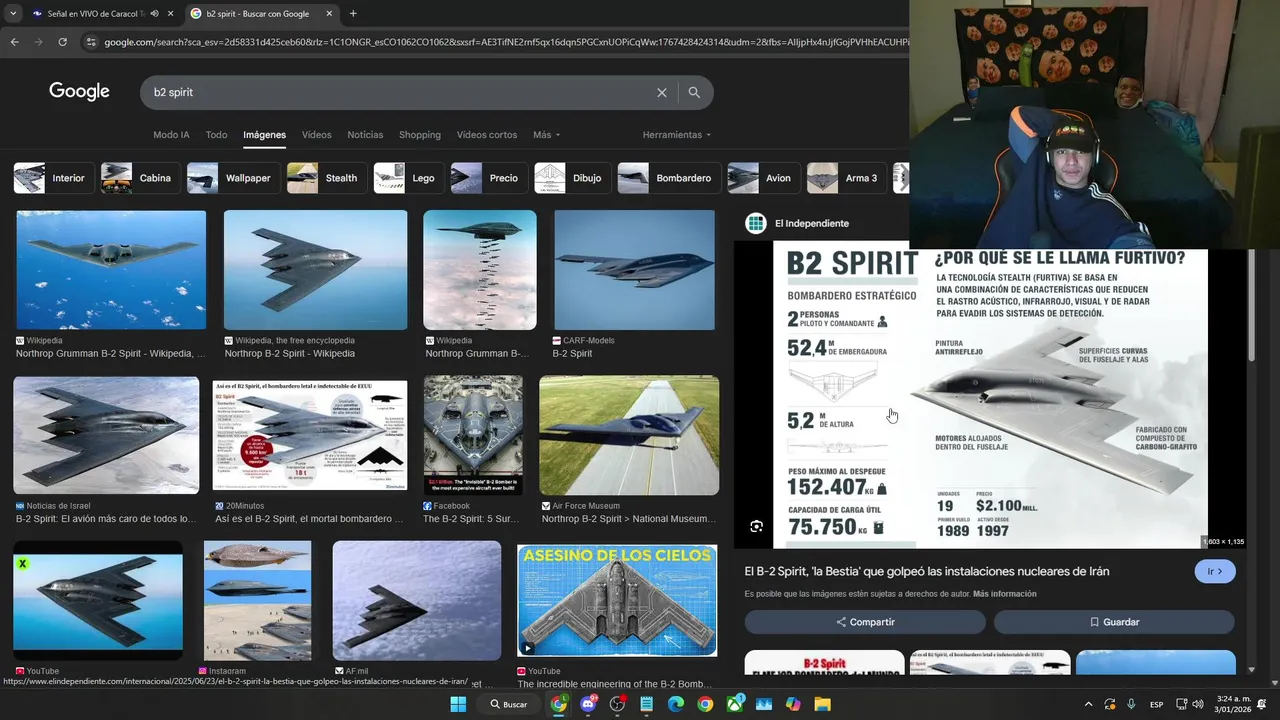The image size is (1280, 720).
Task: Switch to Noticias tab
Action: pyautogui.click(x=365, y=135)
